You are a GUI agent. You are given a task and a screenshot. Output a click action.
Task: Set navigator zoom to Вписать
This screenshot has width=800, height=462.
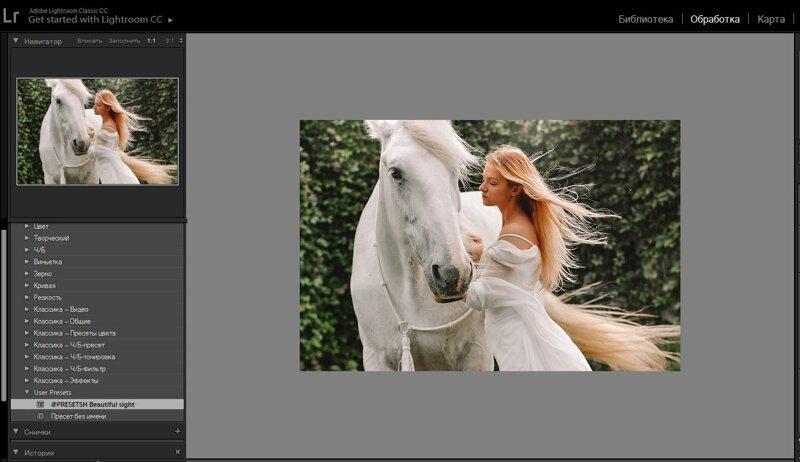pos(90,41)
